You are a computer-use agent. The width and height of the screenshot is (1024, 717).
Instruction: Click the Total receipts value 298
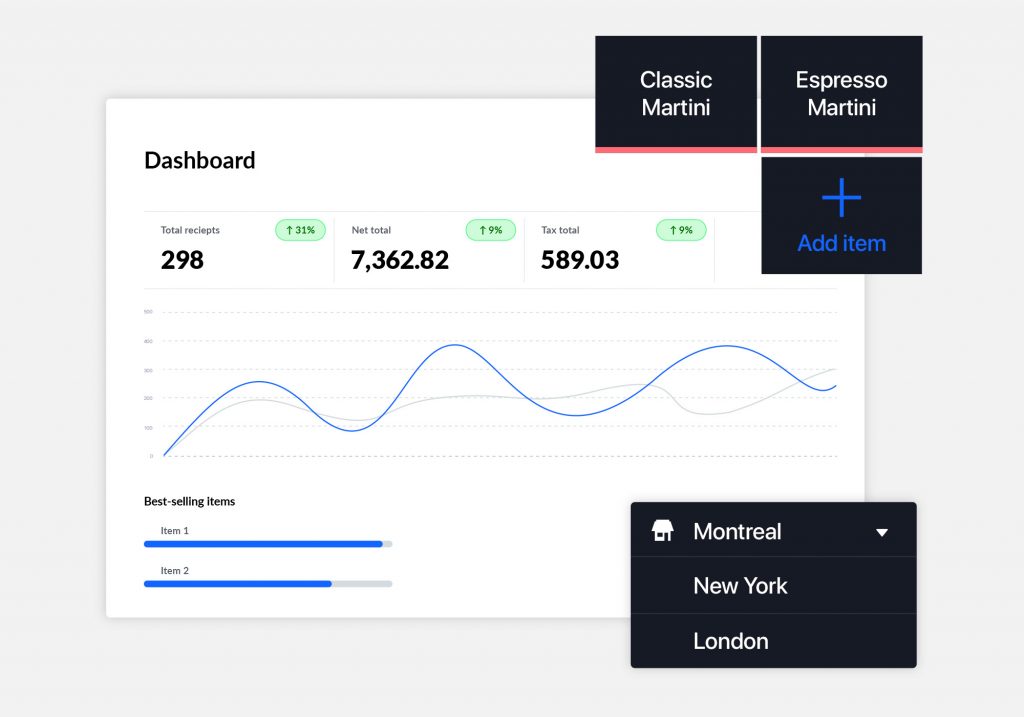[182, 259]
